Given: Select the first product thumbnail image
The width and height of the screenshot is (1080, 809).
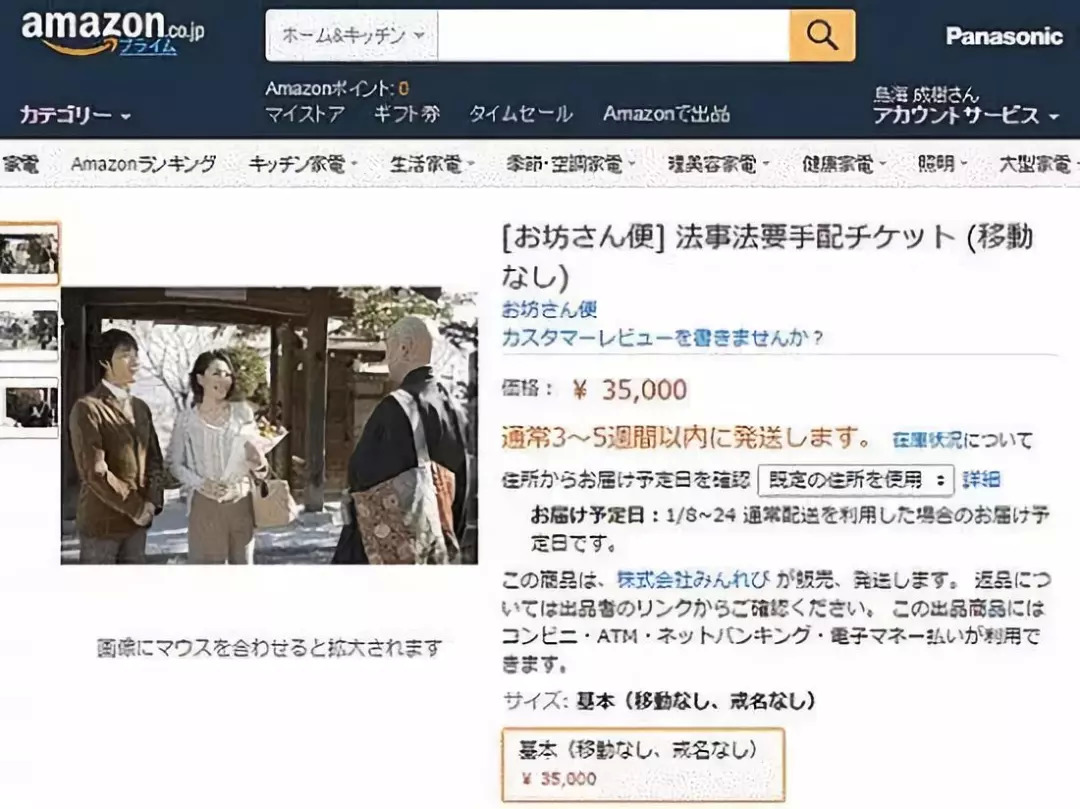Looking at the screenshot, I should pos(28,253).
